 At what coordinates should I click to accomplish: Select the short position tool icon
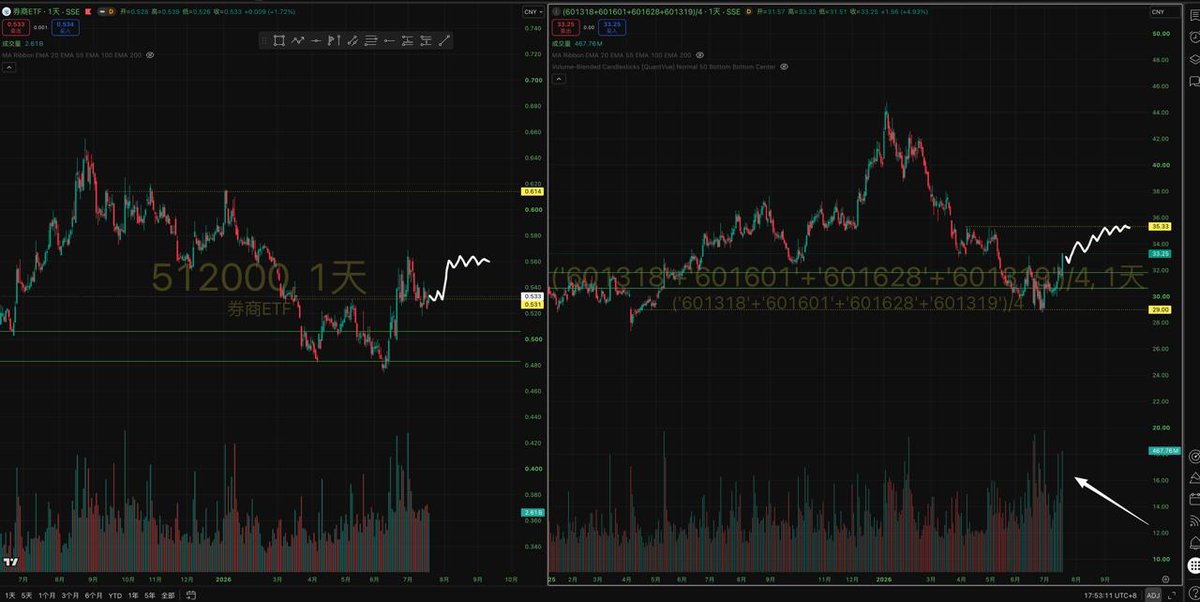[x=426, y=40]
